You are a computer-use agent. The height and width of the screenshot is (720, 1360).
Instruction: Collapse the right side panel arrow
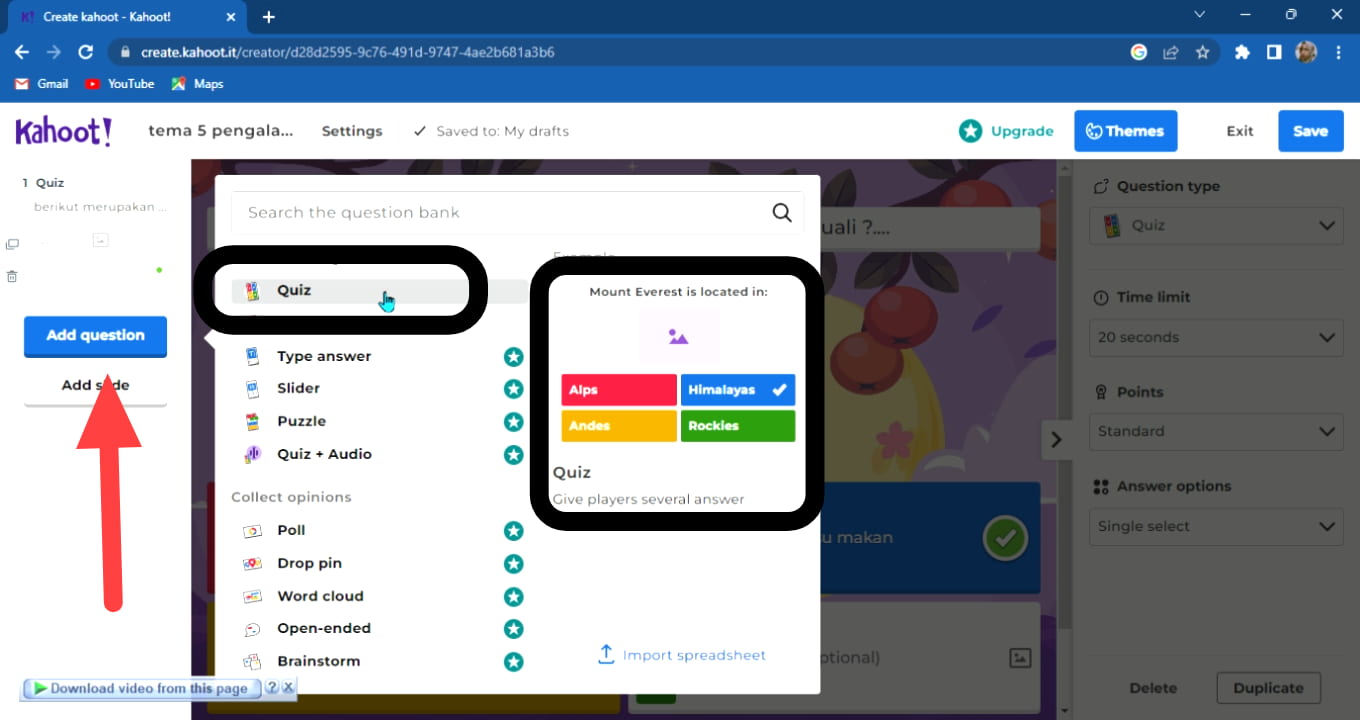click(x=1056, y=440)
